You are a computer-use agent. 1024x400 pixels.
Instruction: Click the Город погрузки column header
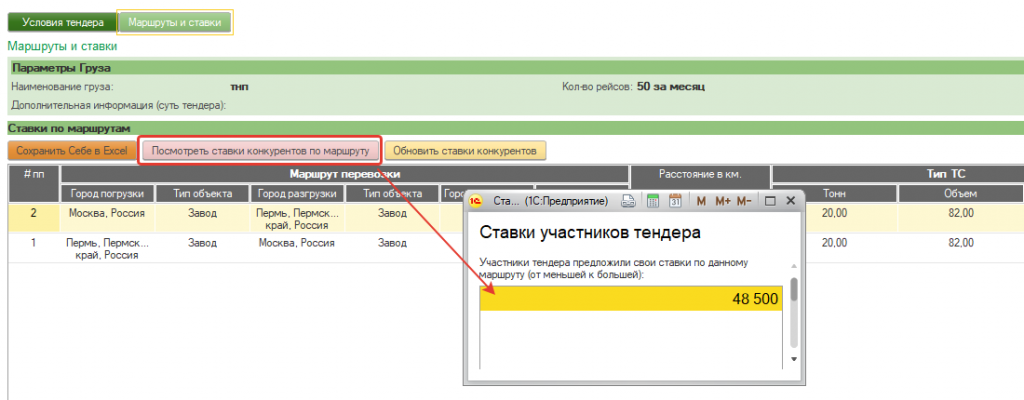[108, 193]
